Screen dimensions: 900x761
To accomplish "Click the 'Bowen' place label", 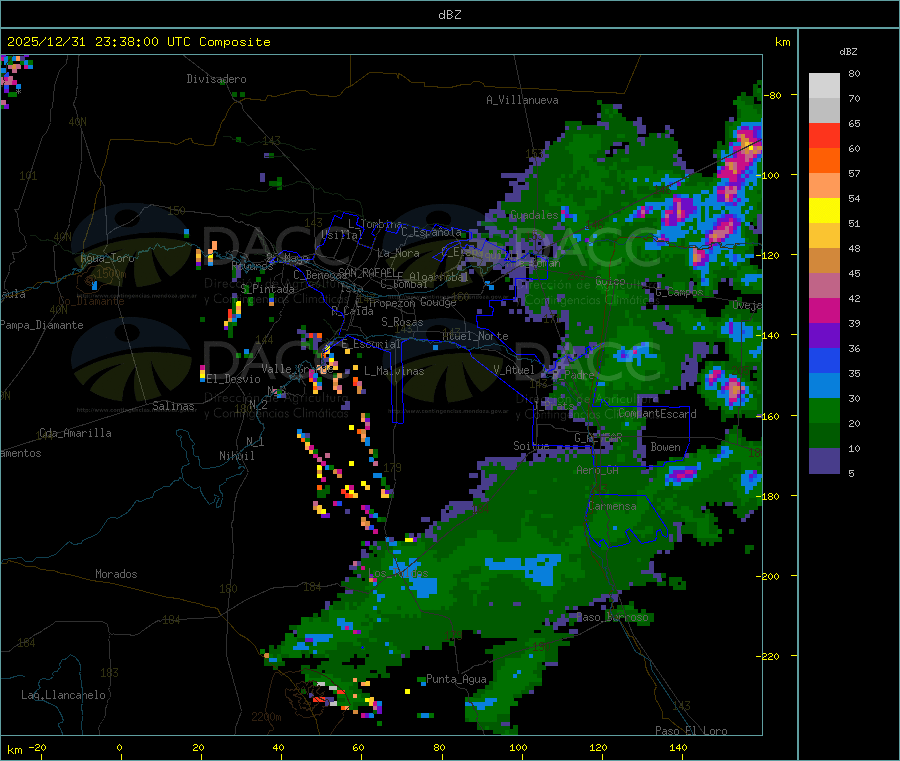I will click(x=665, y=447).
